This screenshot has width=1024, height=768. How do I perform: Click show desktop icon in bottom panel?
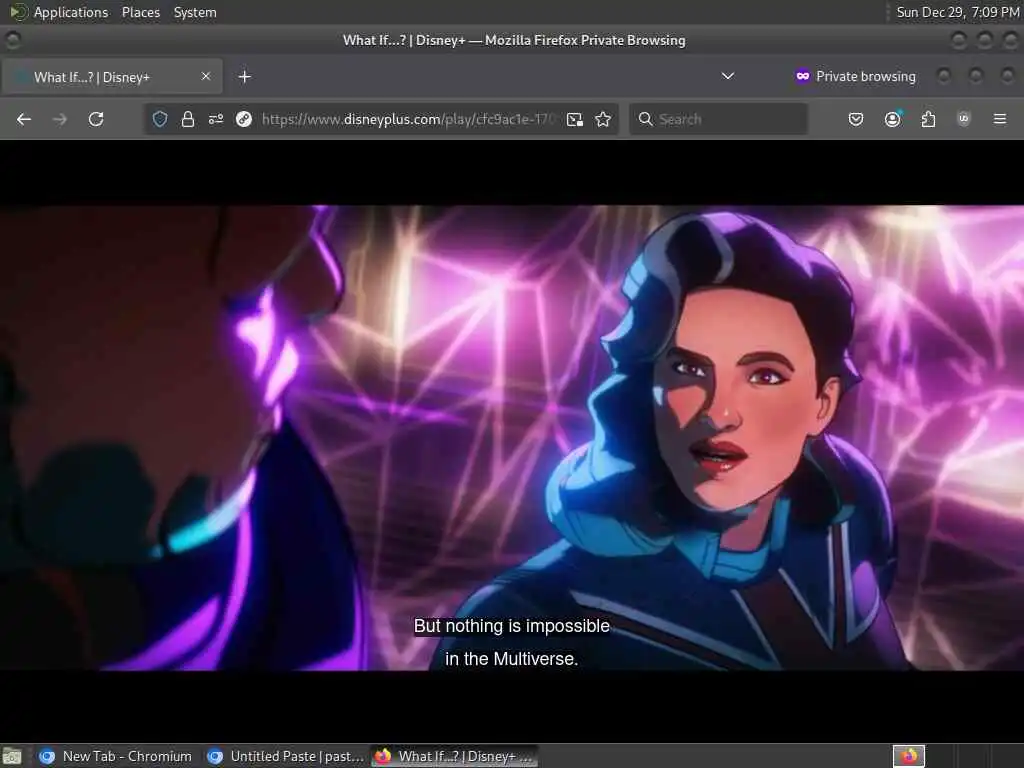point(12,756)
